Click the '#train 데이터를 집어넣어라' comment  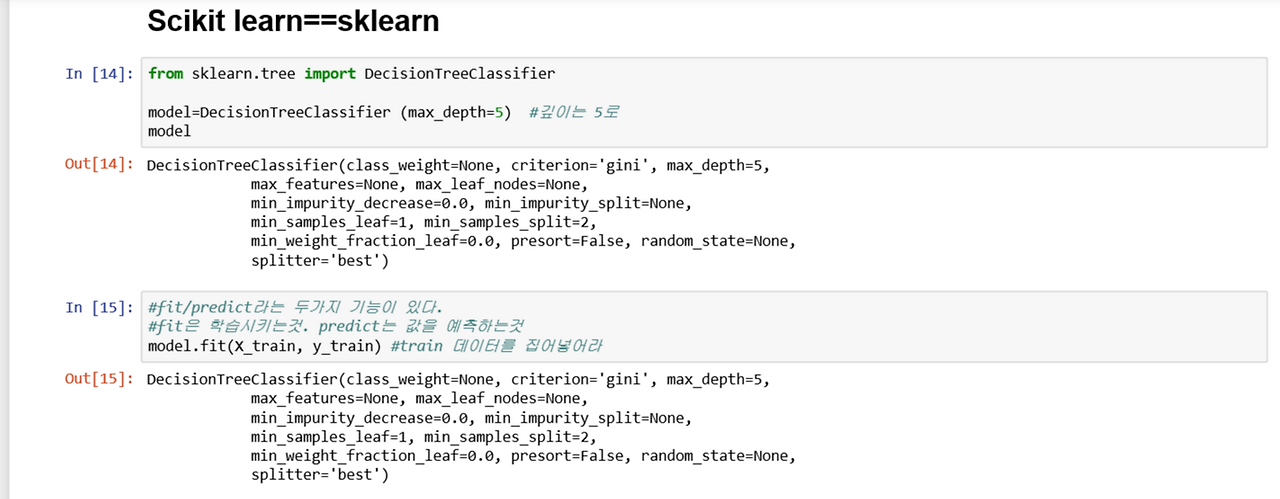pos(494,345)
